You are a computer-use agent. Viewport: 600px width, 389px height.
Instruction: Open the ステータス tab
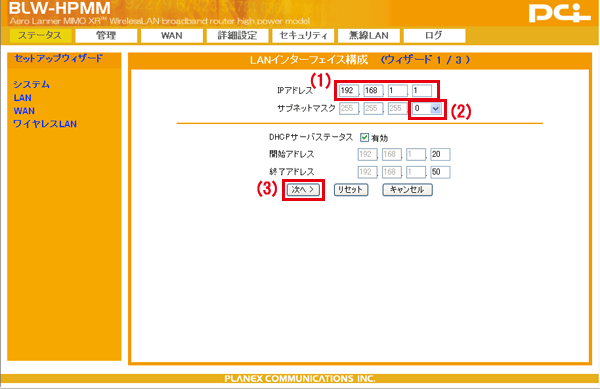[40, 36]
